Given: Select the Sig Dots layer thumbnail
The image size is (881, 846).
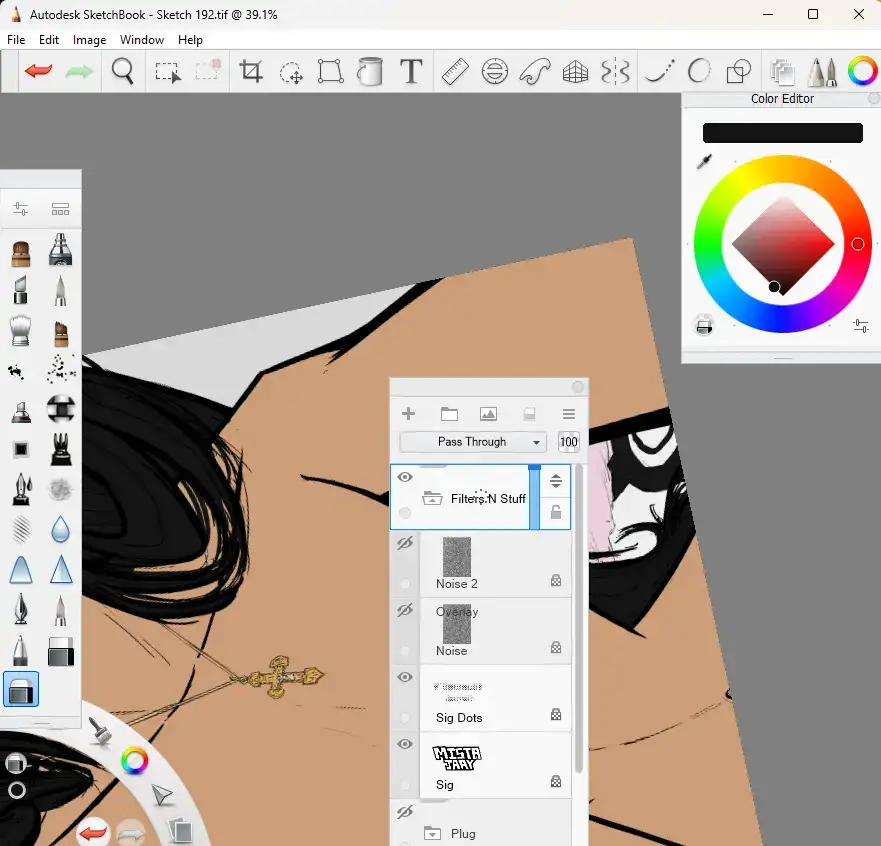Looking at the screenshot, I should click(x=458, y=690).
